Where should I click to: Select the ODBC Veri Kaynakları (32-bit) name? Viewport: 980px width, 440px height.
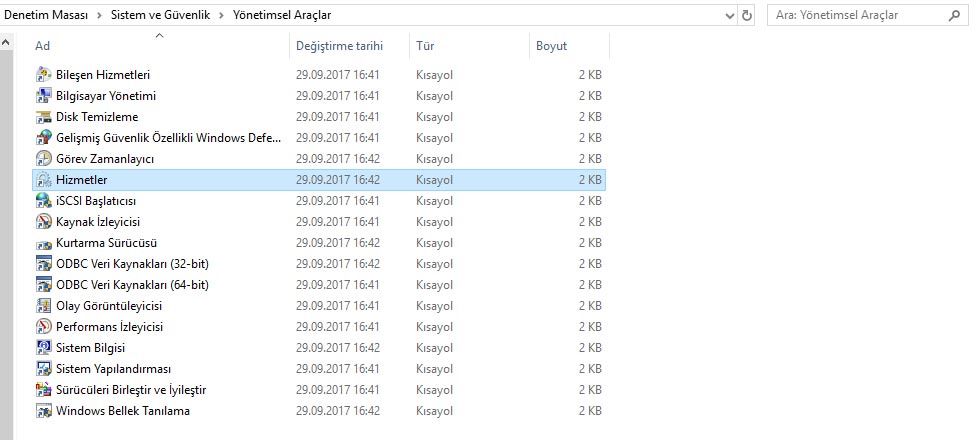[x=132, y=264]
